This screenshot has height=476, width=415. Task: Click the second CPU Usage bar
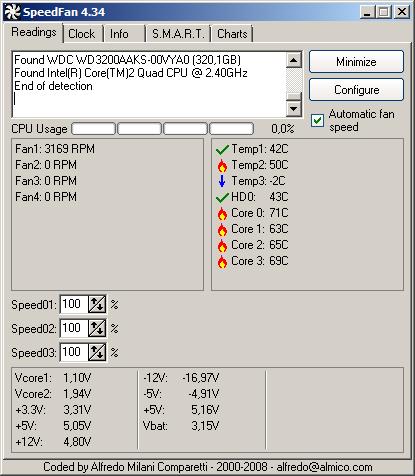coord(140,129)
